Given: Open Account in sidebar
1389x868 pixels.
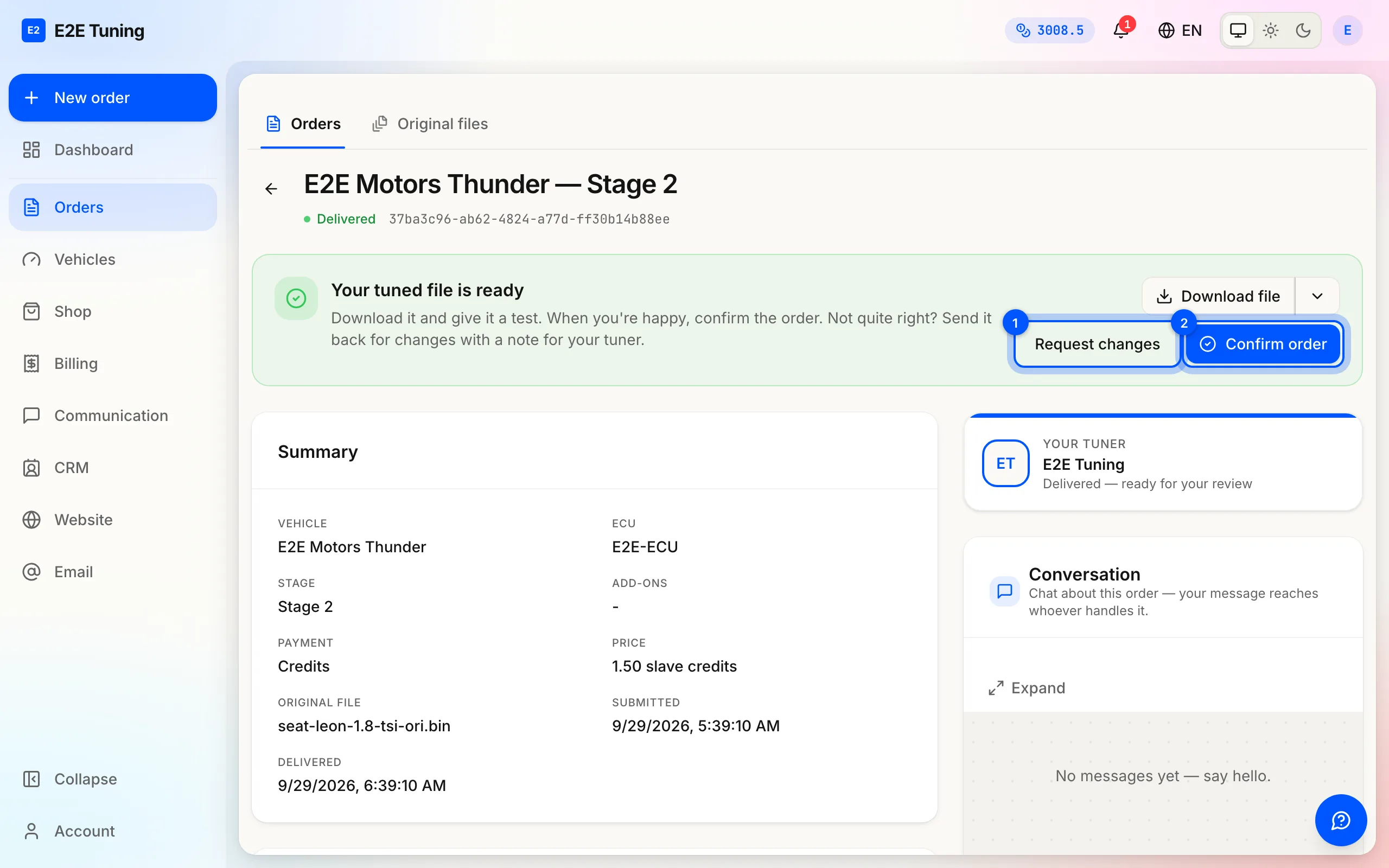Looking at the screenshot, I should click(112, 831).
